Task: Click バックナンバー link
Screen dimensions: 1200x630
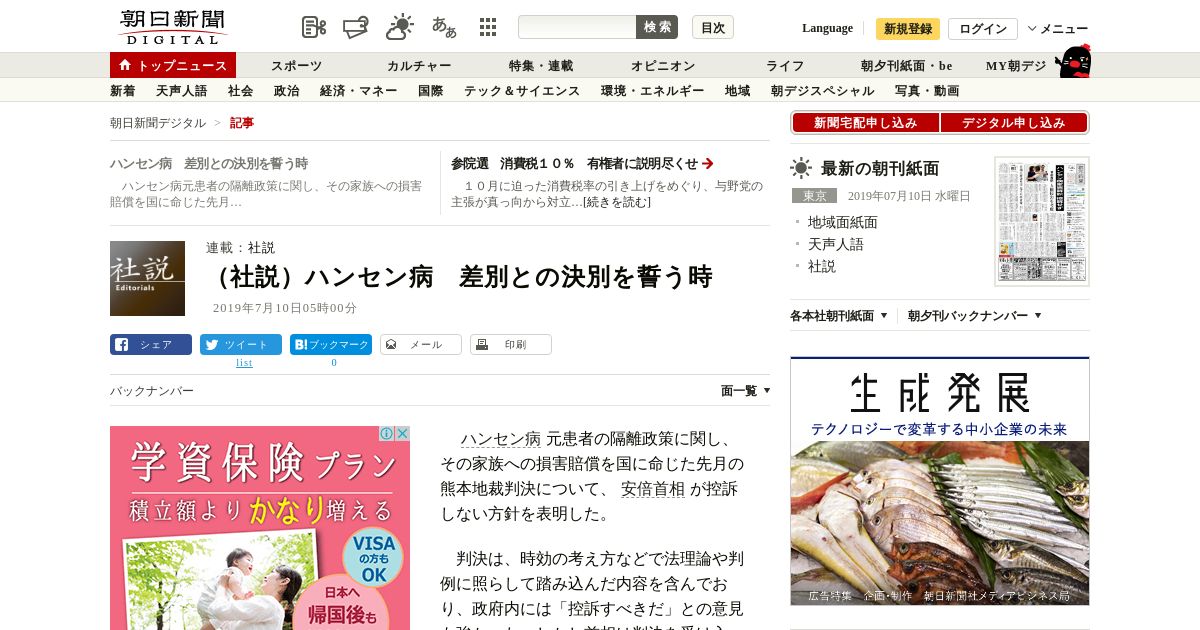Action: click(152, 391)
